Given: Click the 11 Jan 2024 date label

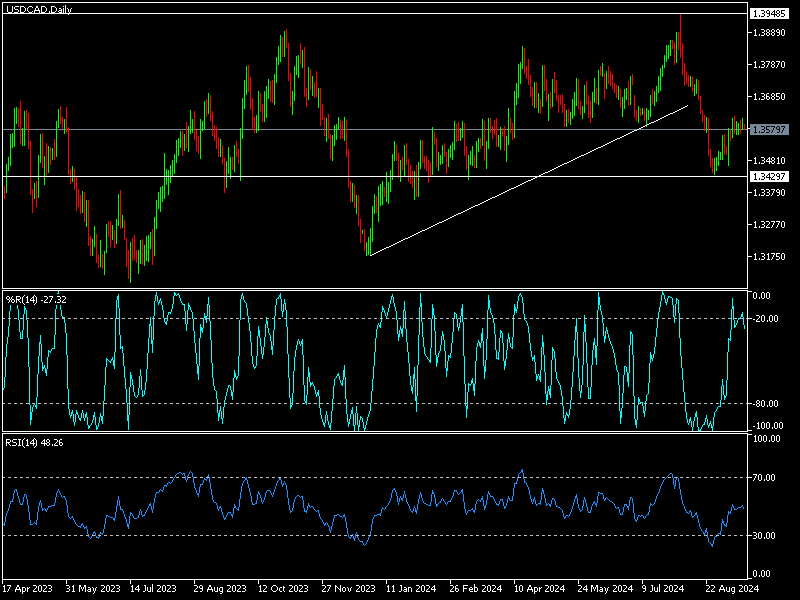Looking at the screenshot, I should tap(411, 589).
